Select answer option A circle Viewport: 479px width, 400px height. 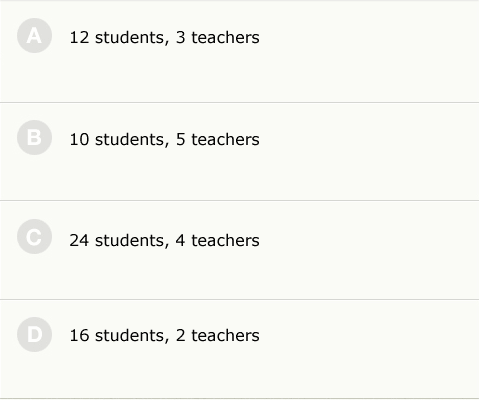tap(34, 36)
